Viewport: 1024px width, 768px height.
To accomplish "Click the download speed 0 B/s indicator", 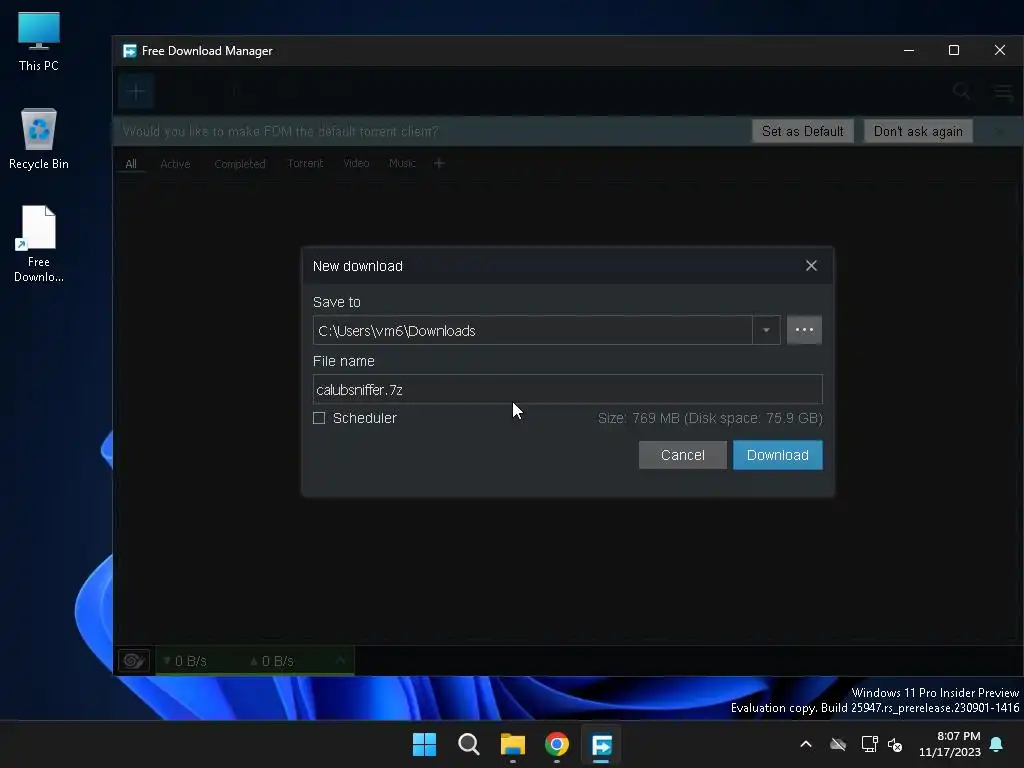I will click(x=184, y=661).
